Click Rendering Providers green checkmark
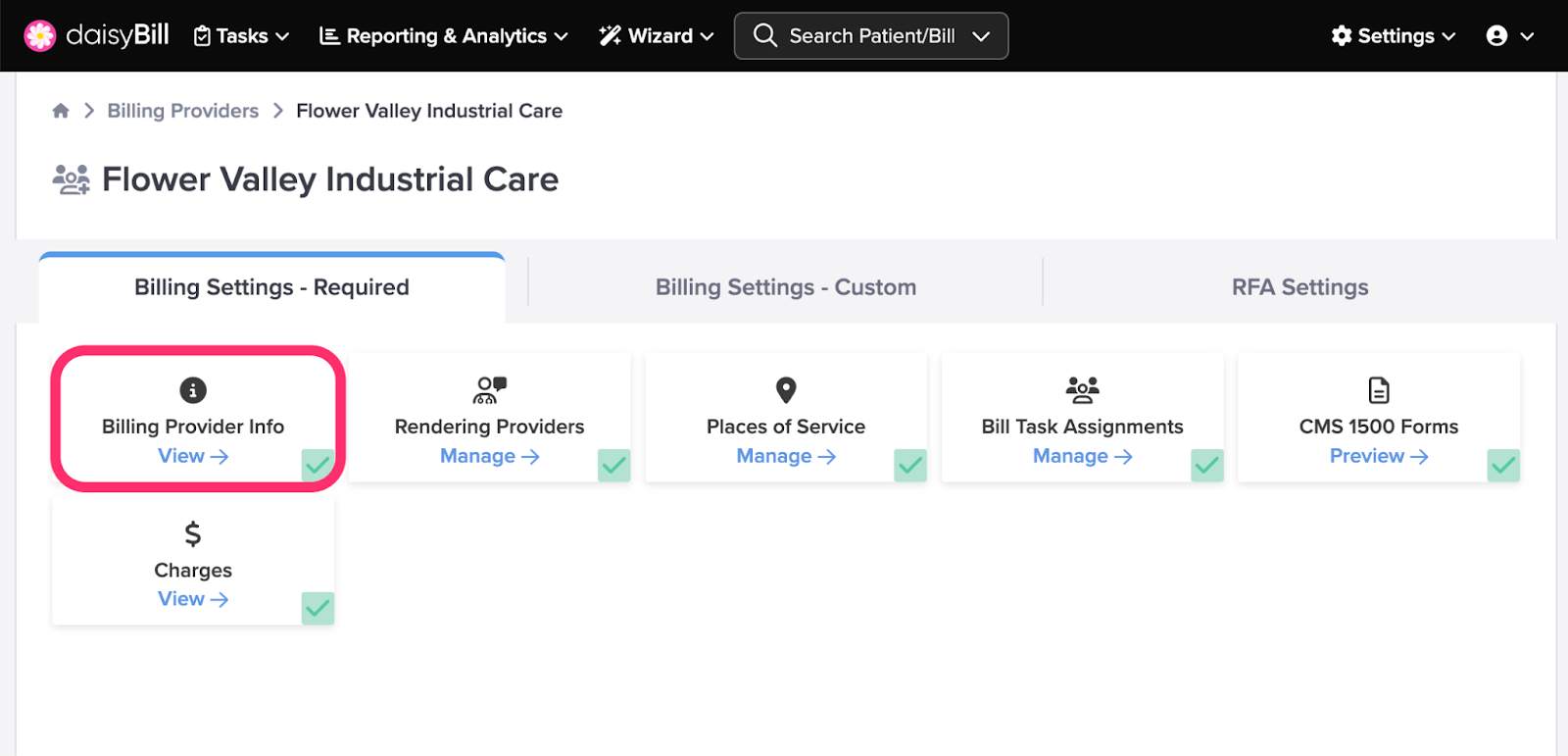This screenshot has width=1568, height=756. [614, 465]
